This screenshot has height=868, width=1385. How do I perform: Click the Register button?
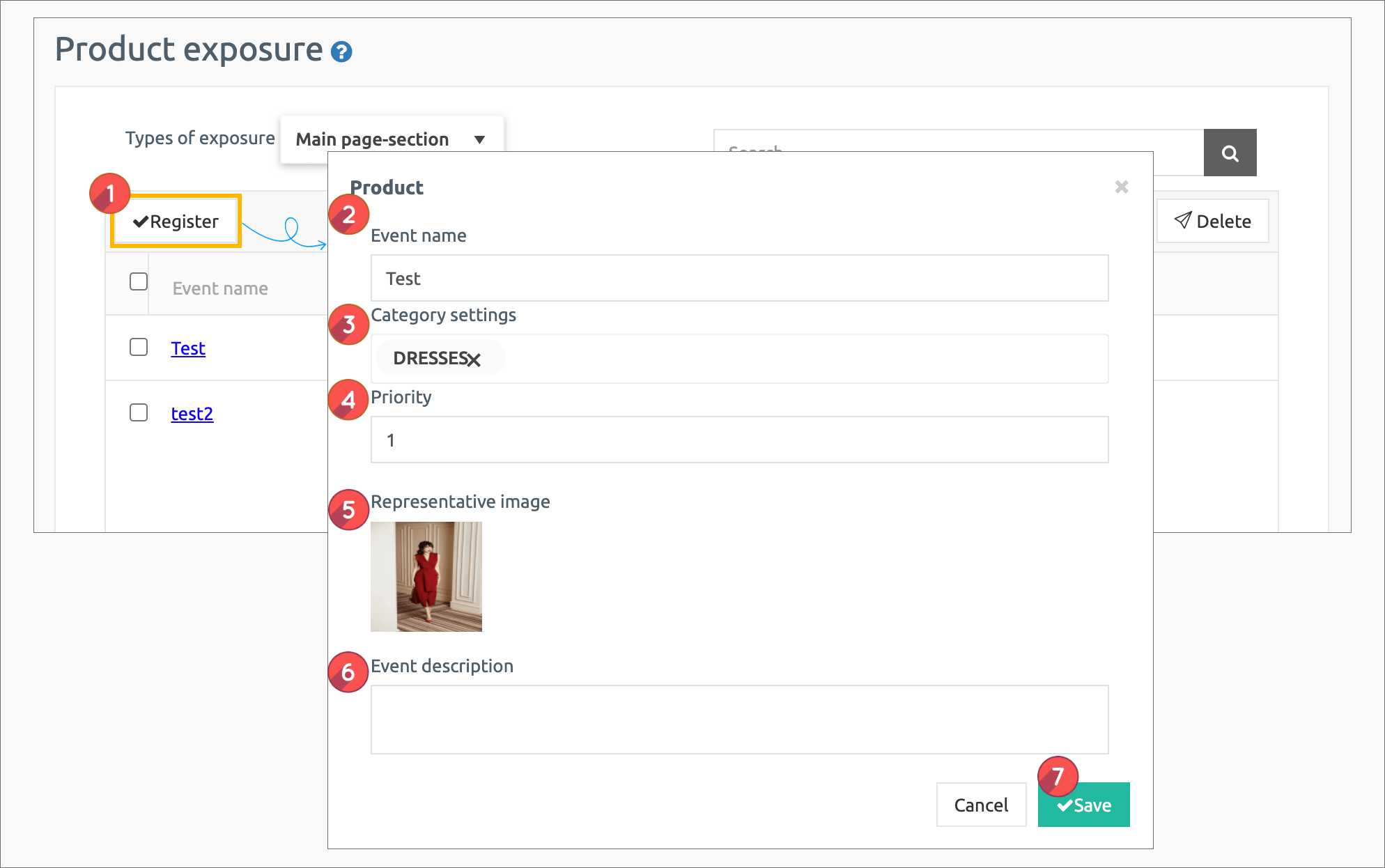tap(176, 222)
